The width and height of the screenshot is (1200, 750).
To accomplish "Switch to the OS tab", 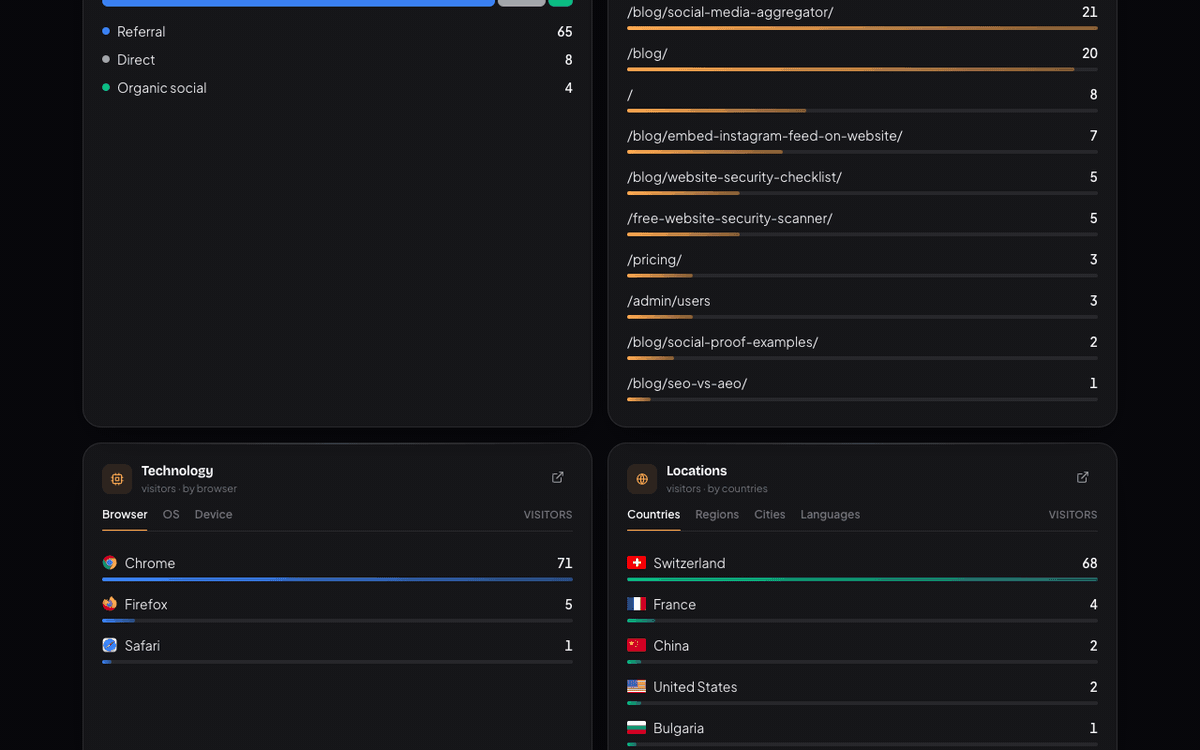I will (x=171, y=514).
